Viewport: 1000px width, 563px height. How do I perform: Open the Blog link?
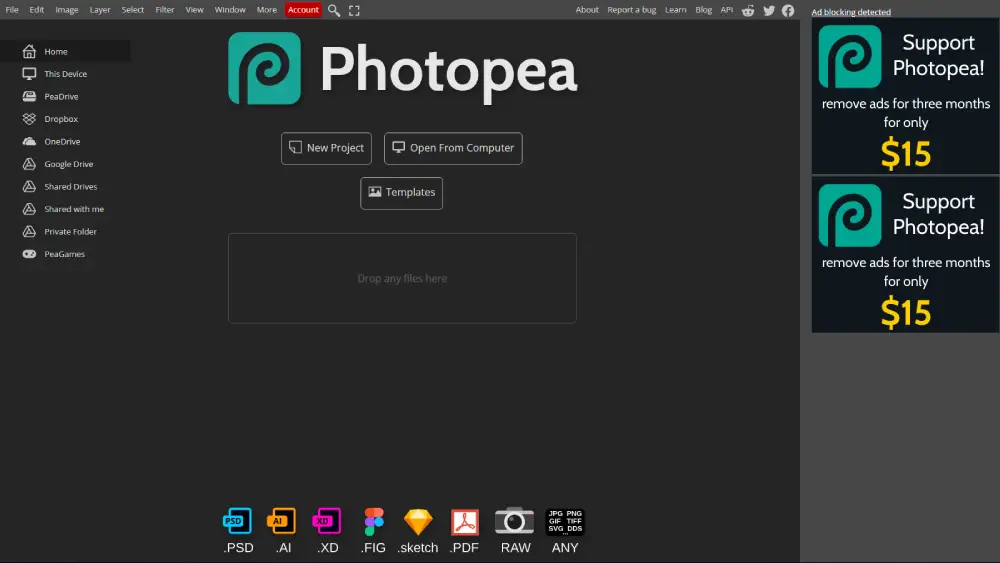pos(703,10)
